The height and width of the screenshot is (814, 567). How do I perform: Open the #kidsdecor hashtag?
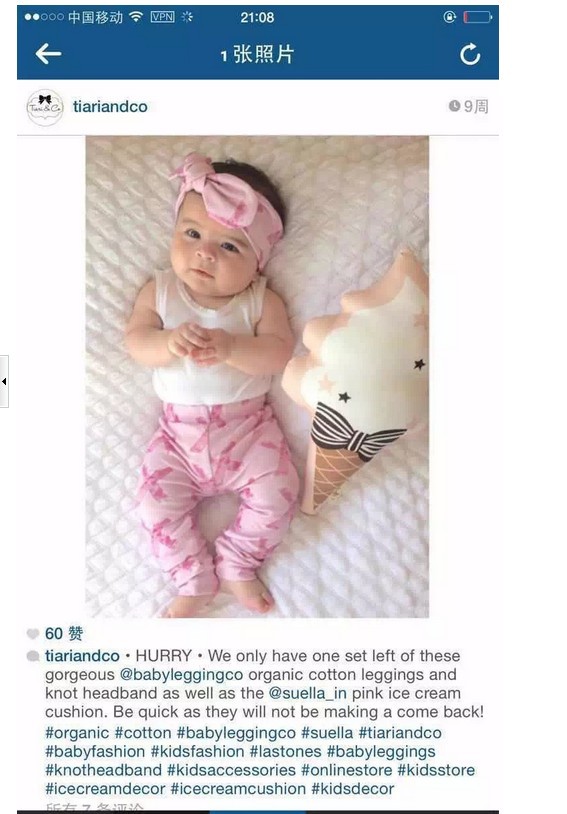coord(353,789)
